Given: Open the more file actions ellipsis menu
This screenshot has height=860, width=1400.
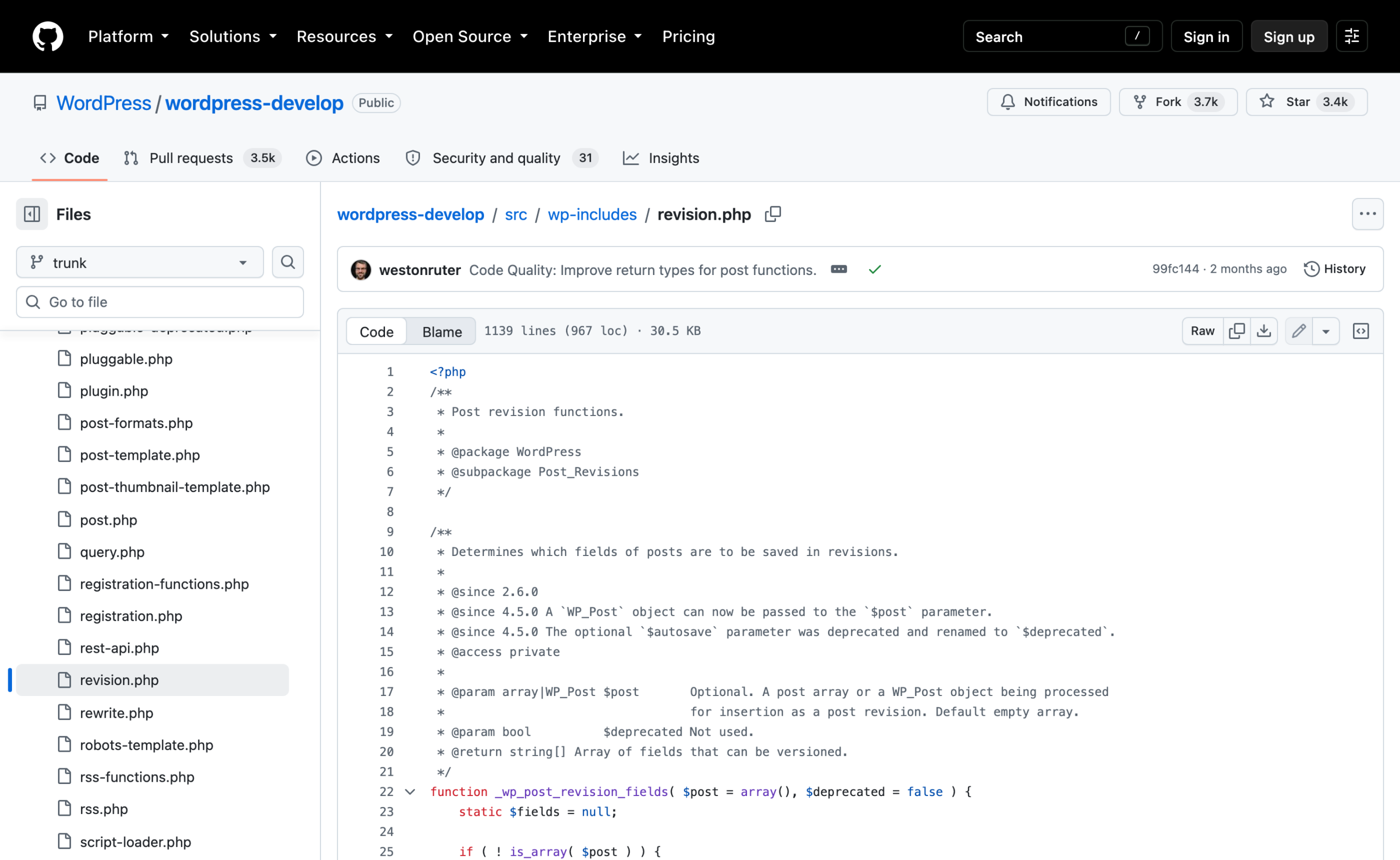Looking at the screenshot, I should (1368, 214).
